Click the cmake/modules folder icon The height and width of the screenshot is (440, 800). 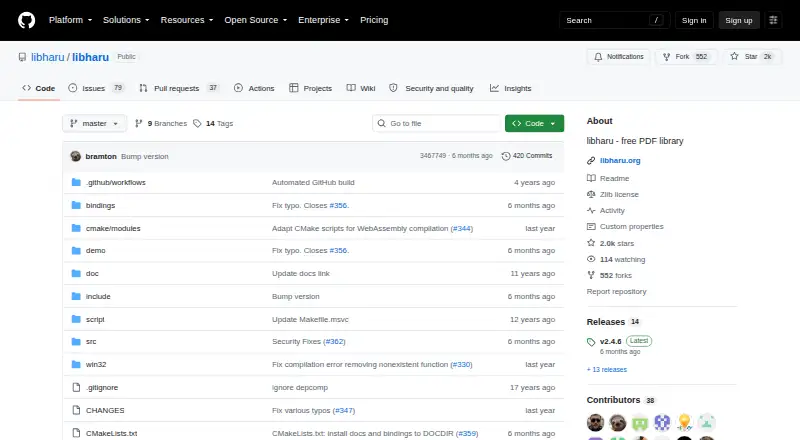(76, 228)
